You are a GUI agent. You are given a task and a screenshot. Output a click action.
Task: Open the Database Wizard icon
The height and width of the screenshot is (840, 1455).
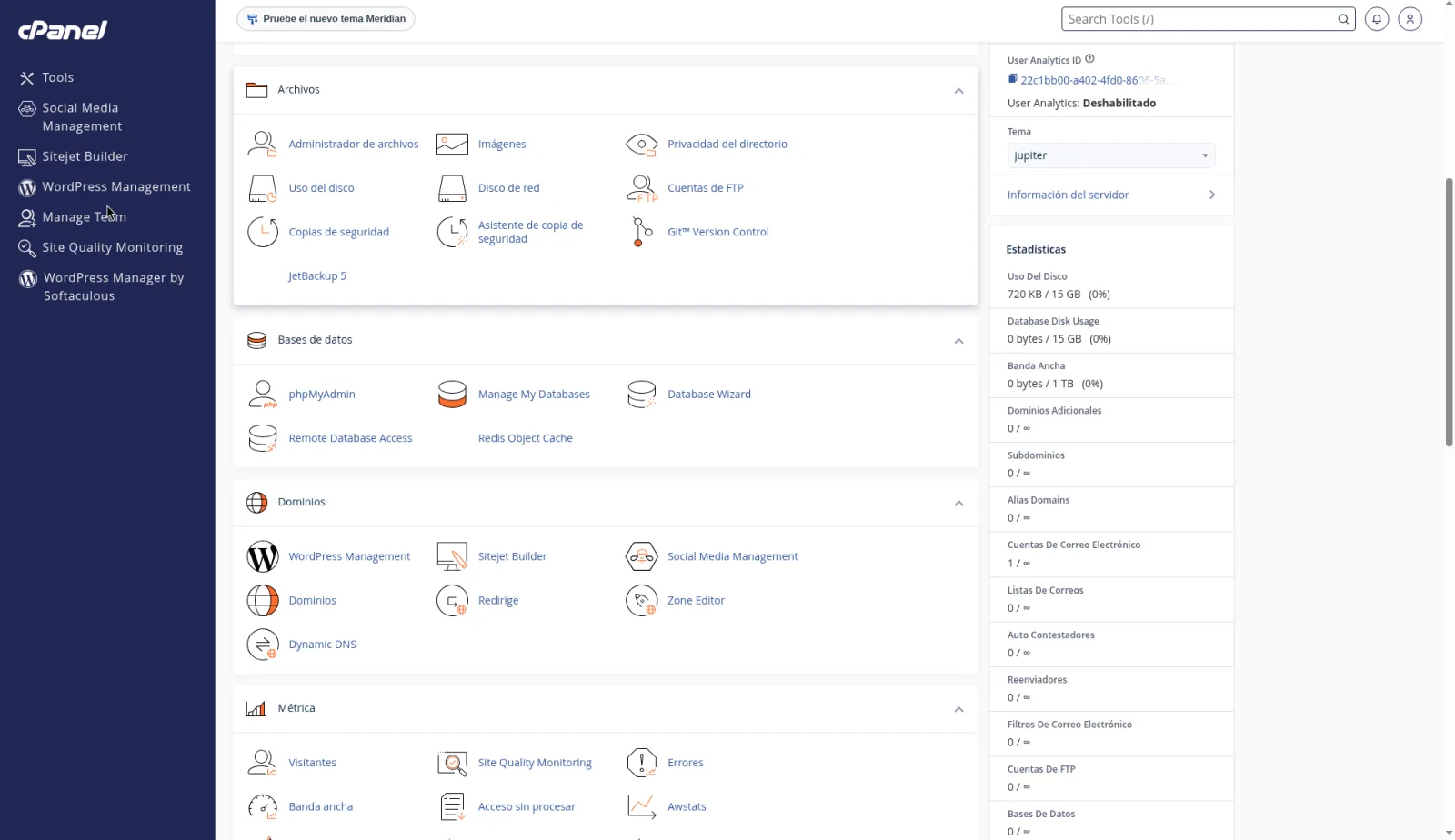[x=642, y=395]
